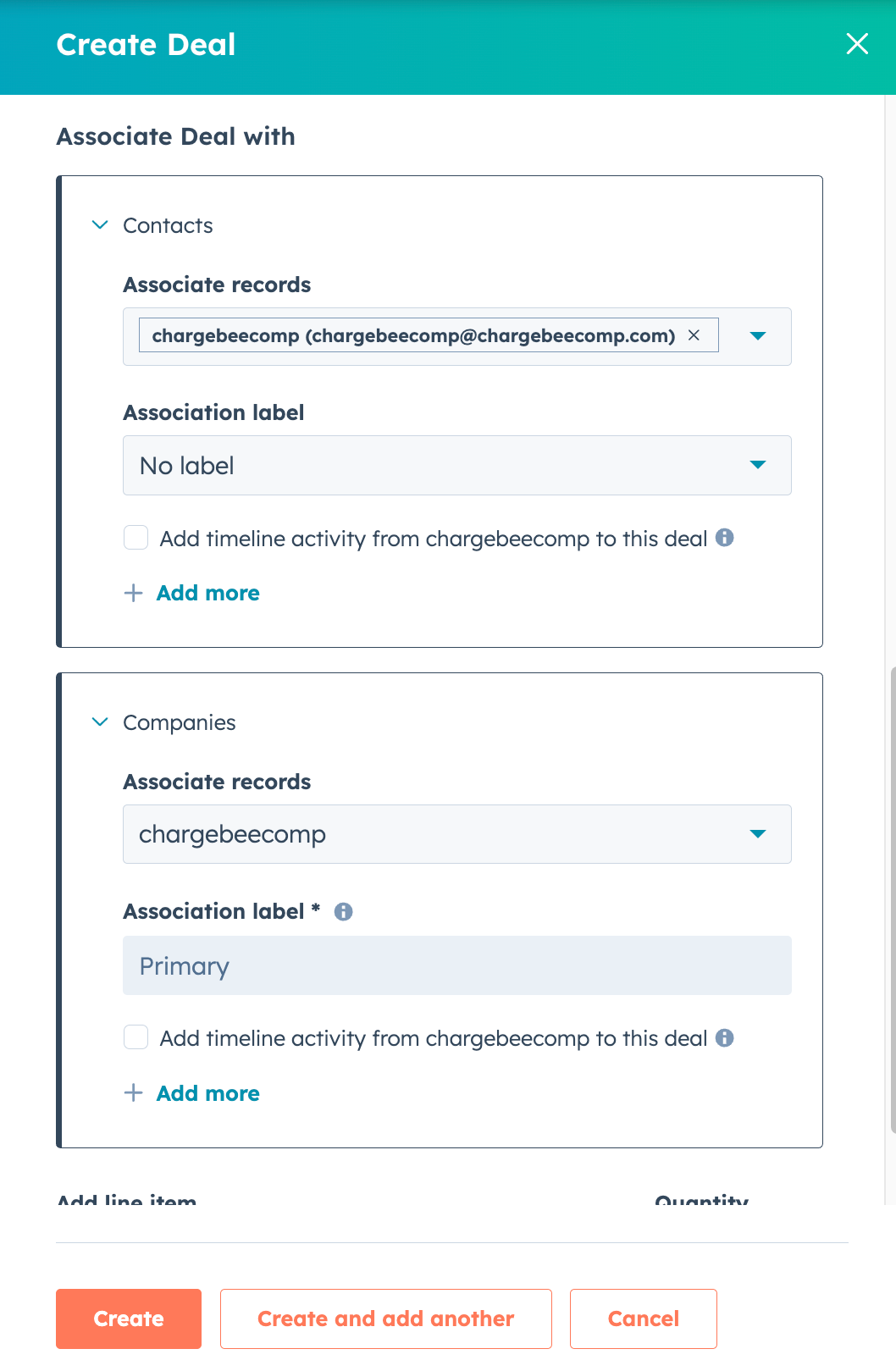Click the Primary association label field
Image resolution: width=896 pixels, height=1360 pixels.
(456, 965)
